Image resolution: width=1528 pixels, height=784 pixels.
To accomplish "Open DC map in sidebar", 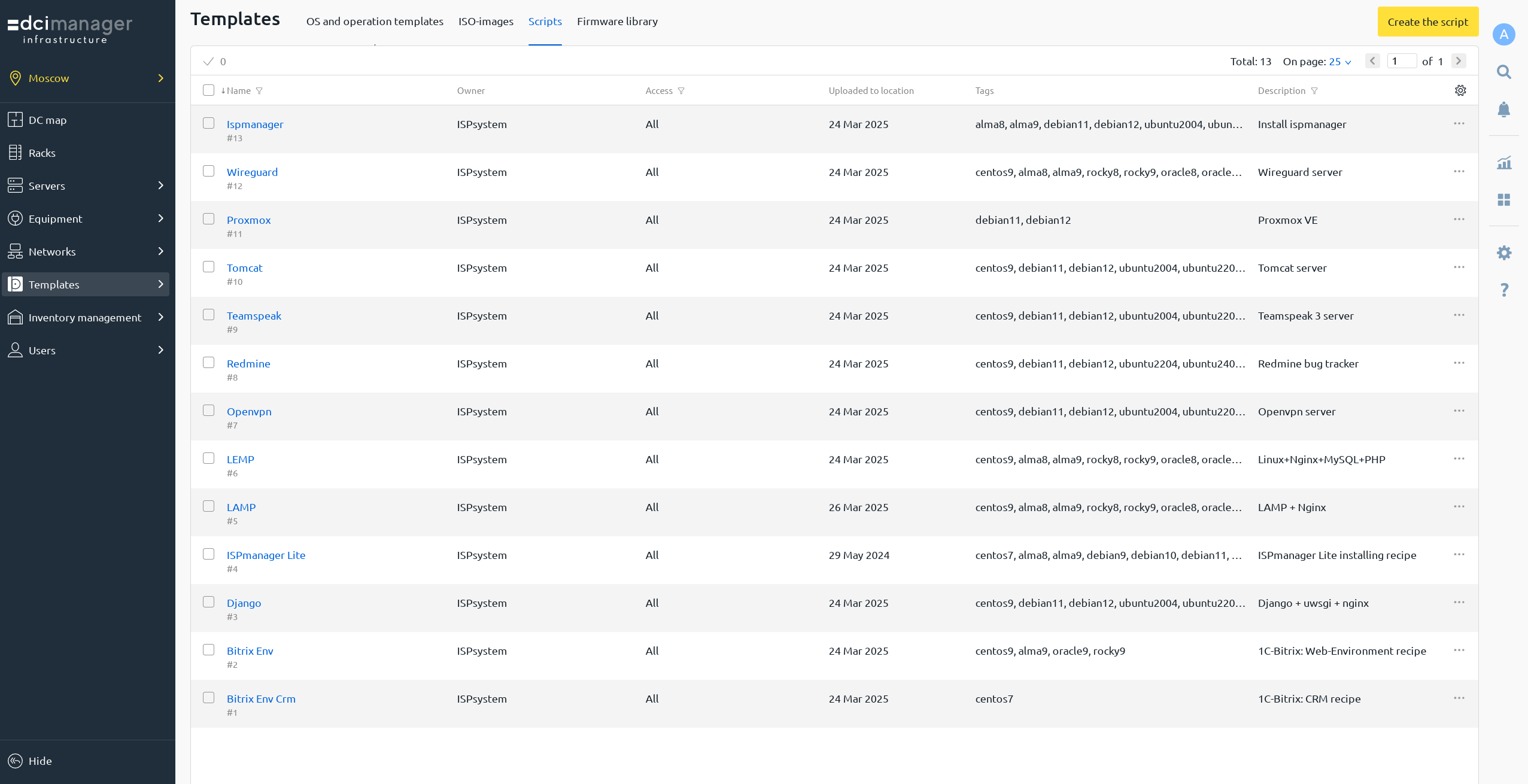I will point(48,120).
